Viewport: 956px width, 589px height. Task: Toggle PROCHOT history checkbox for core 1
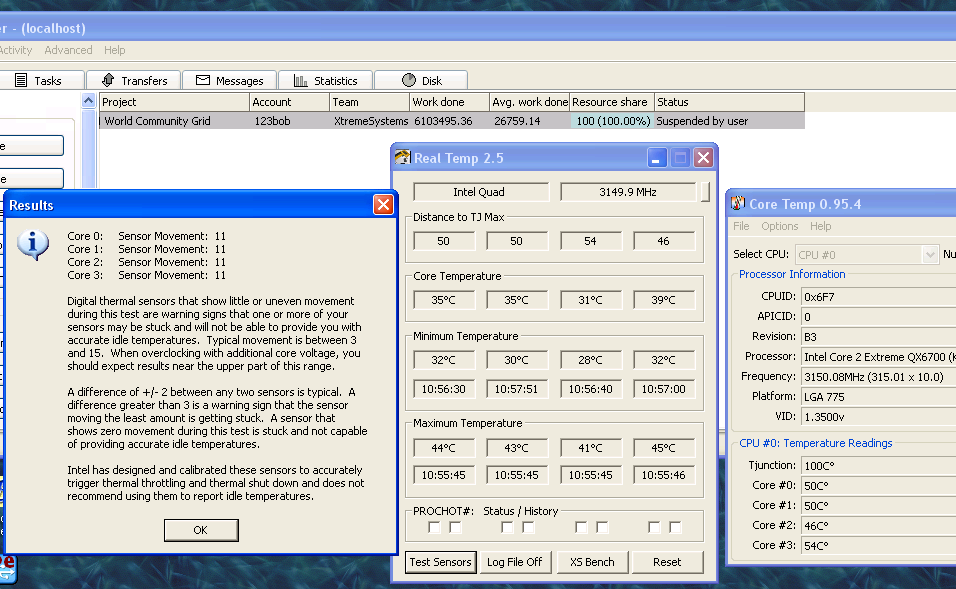pos(529,527)
